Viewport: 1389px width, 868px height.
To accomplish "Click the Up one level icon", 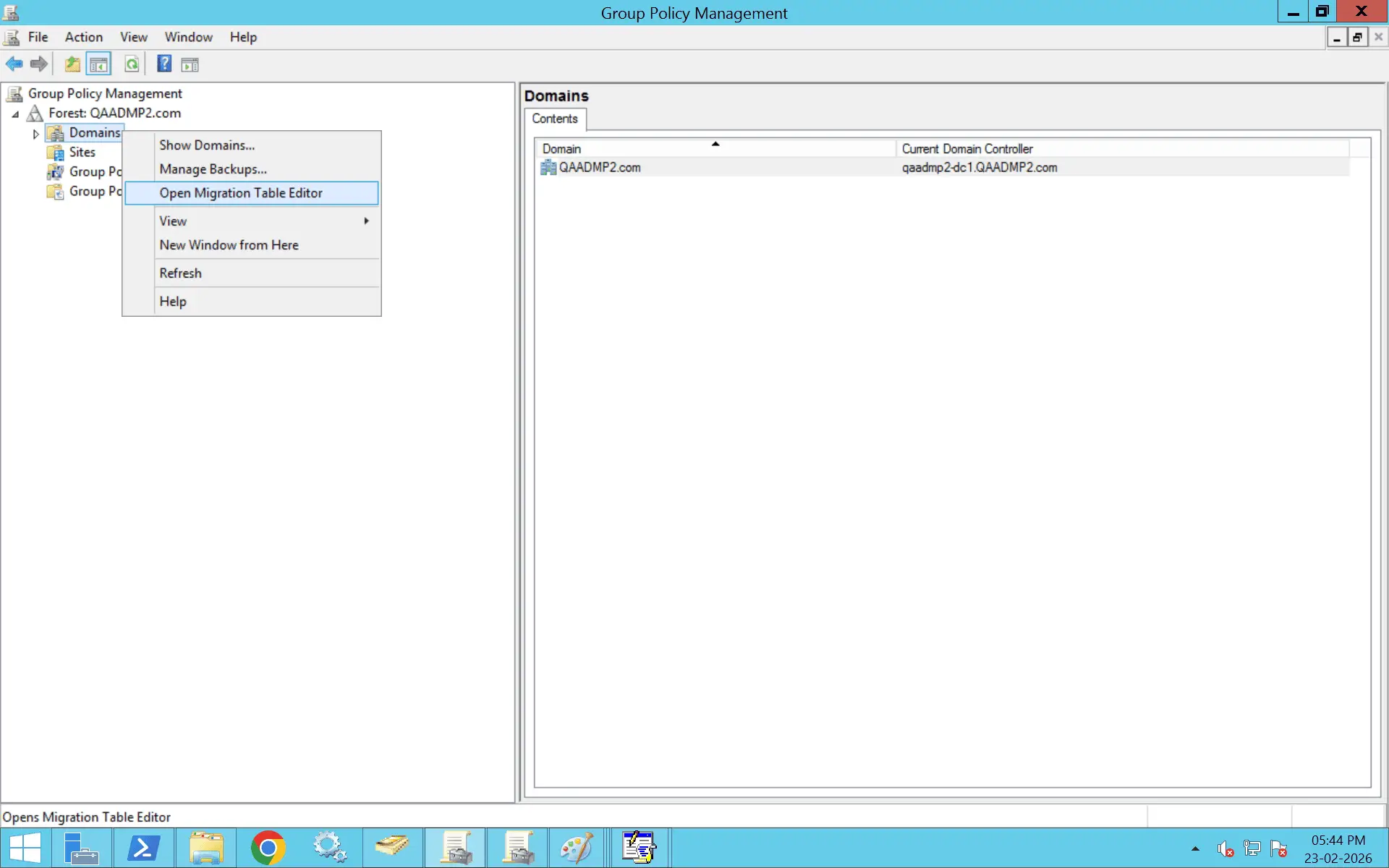I will pyautogui.click(x=72, y=64).
